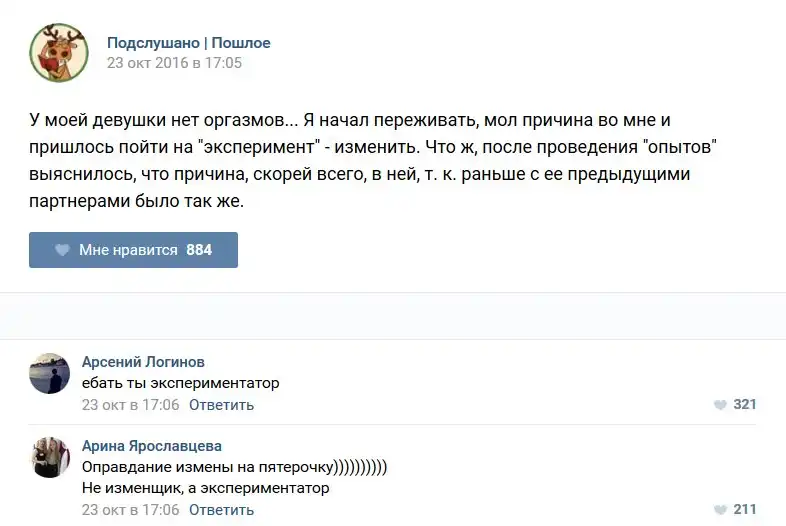Viewport: 786px width, 526px height.
Task: Click the timestamp under Арсений Логинов's comment
Action: pyautogui.click(x=130, y=405)
